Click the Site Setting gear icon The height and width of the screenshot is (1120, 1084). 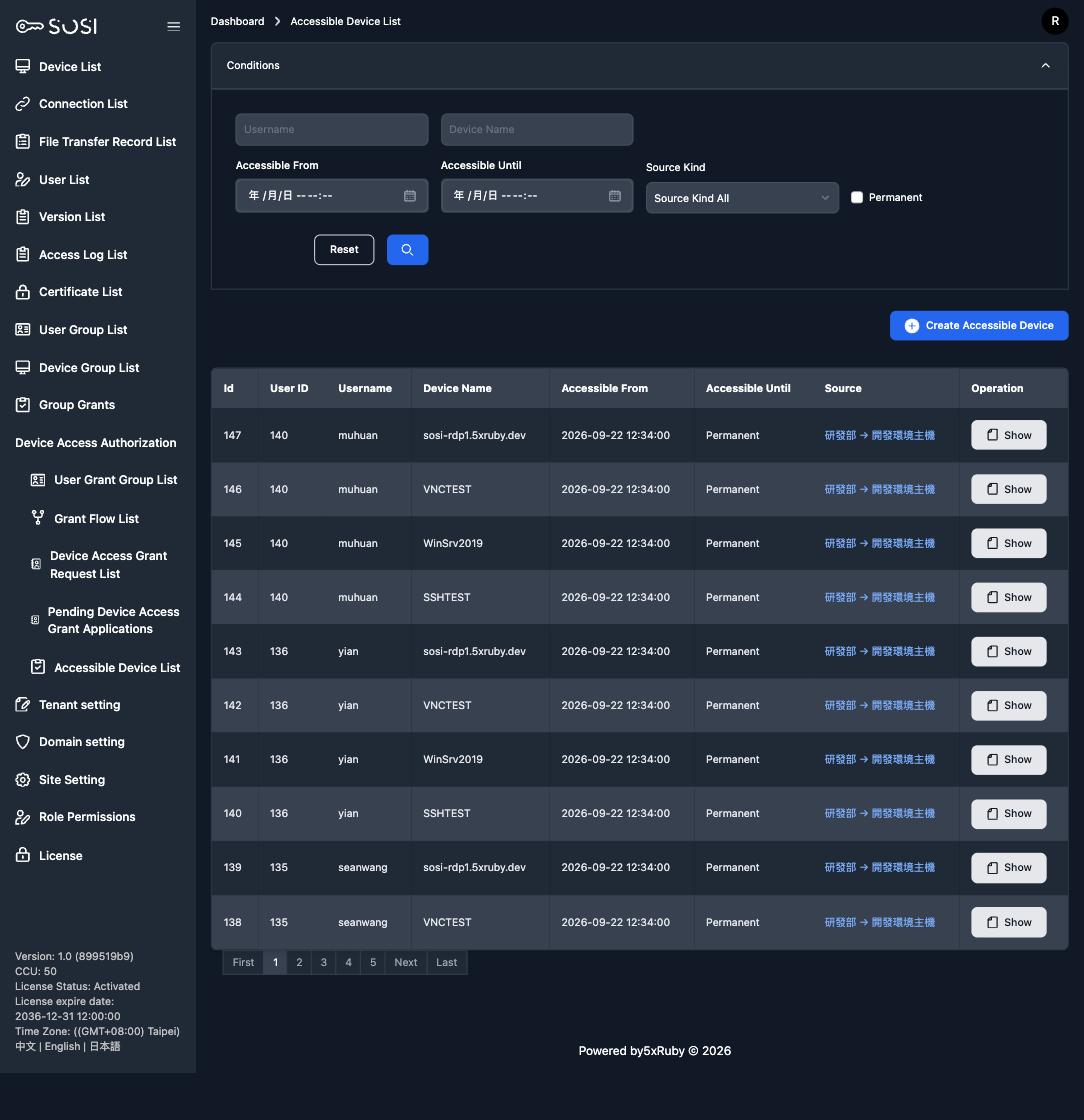[x=23, y=779]
